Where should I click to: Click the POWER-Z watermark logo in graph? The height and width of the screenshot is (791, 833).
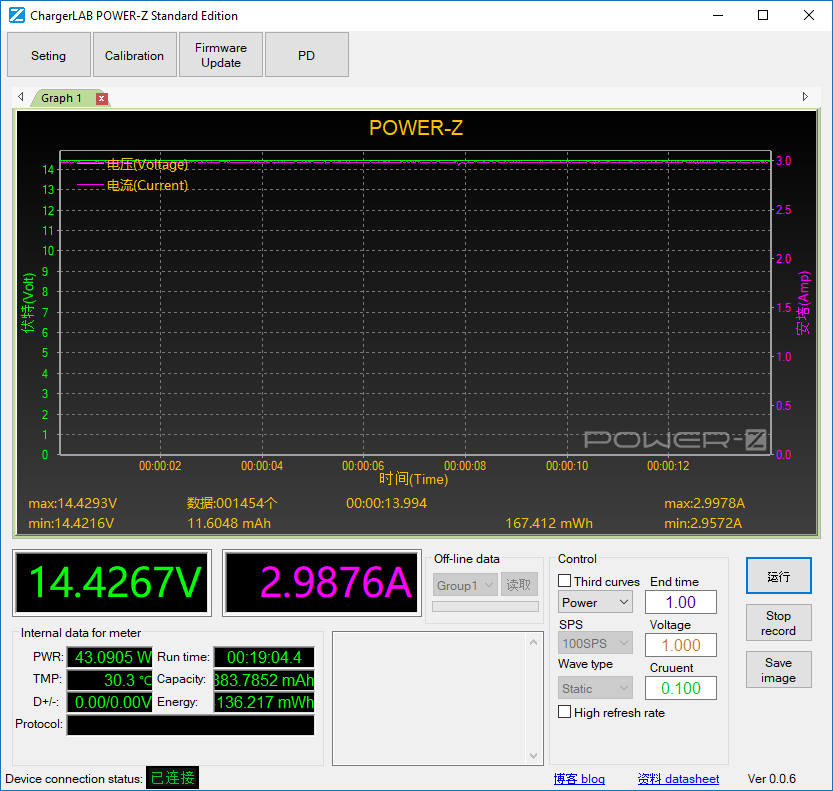point(675,439)
